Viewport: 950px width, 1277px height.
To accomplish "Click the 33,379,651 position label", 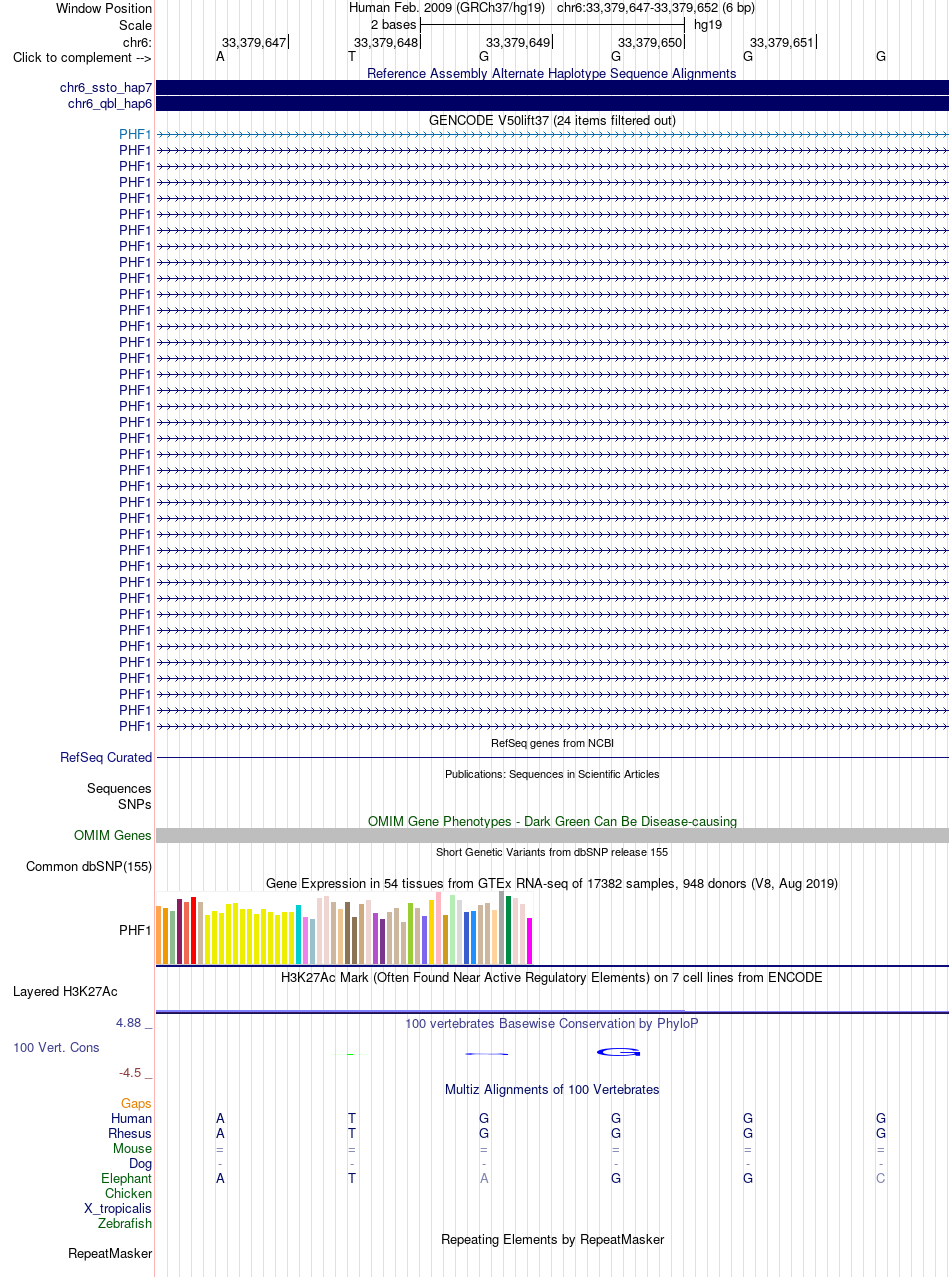I will pyautogui.click(x=782, y=43).
